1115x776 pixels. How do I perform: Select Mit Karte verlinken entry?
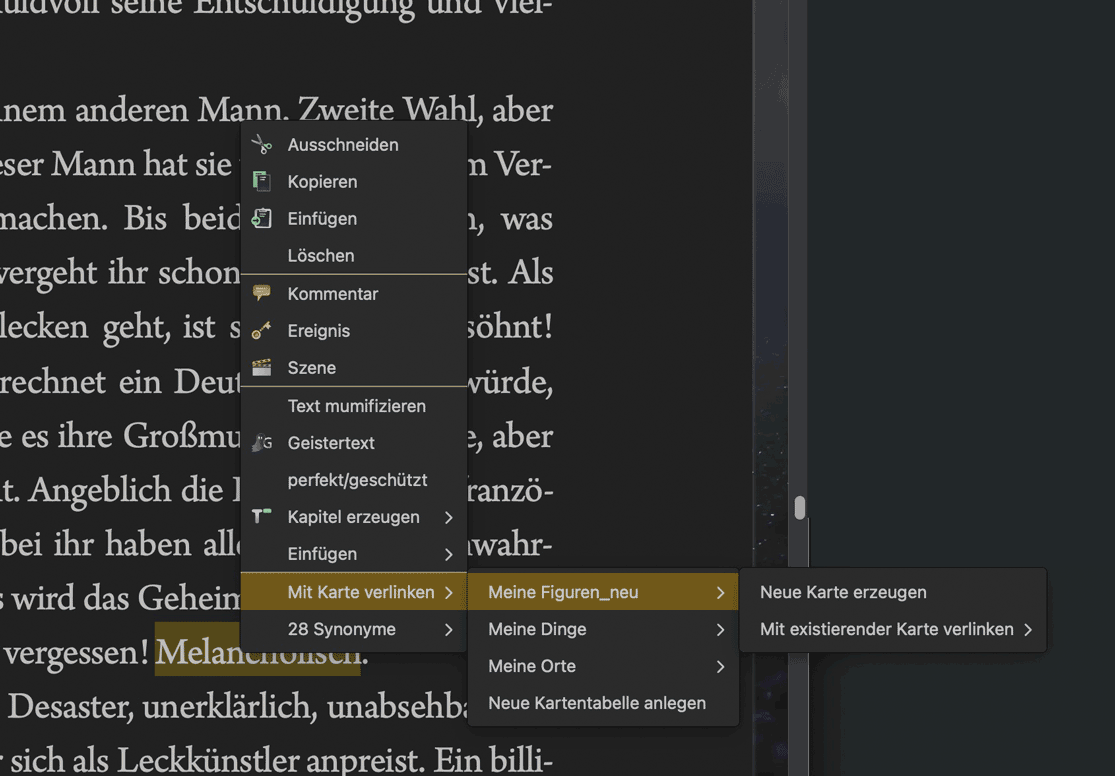click(x=353, y=592)
